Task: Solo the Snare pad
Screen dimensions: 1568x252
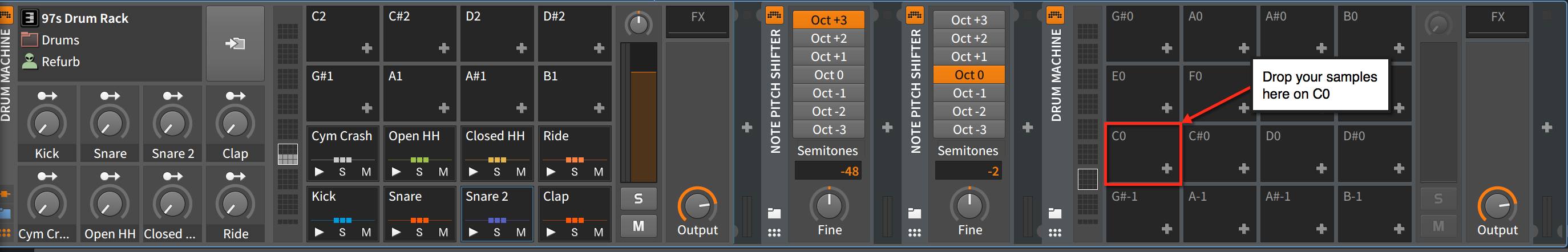Action: (419, 232)
